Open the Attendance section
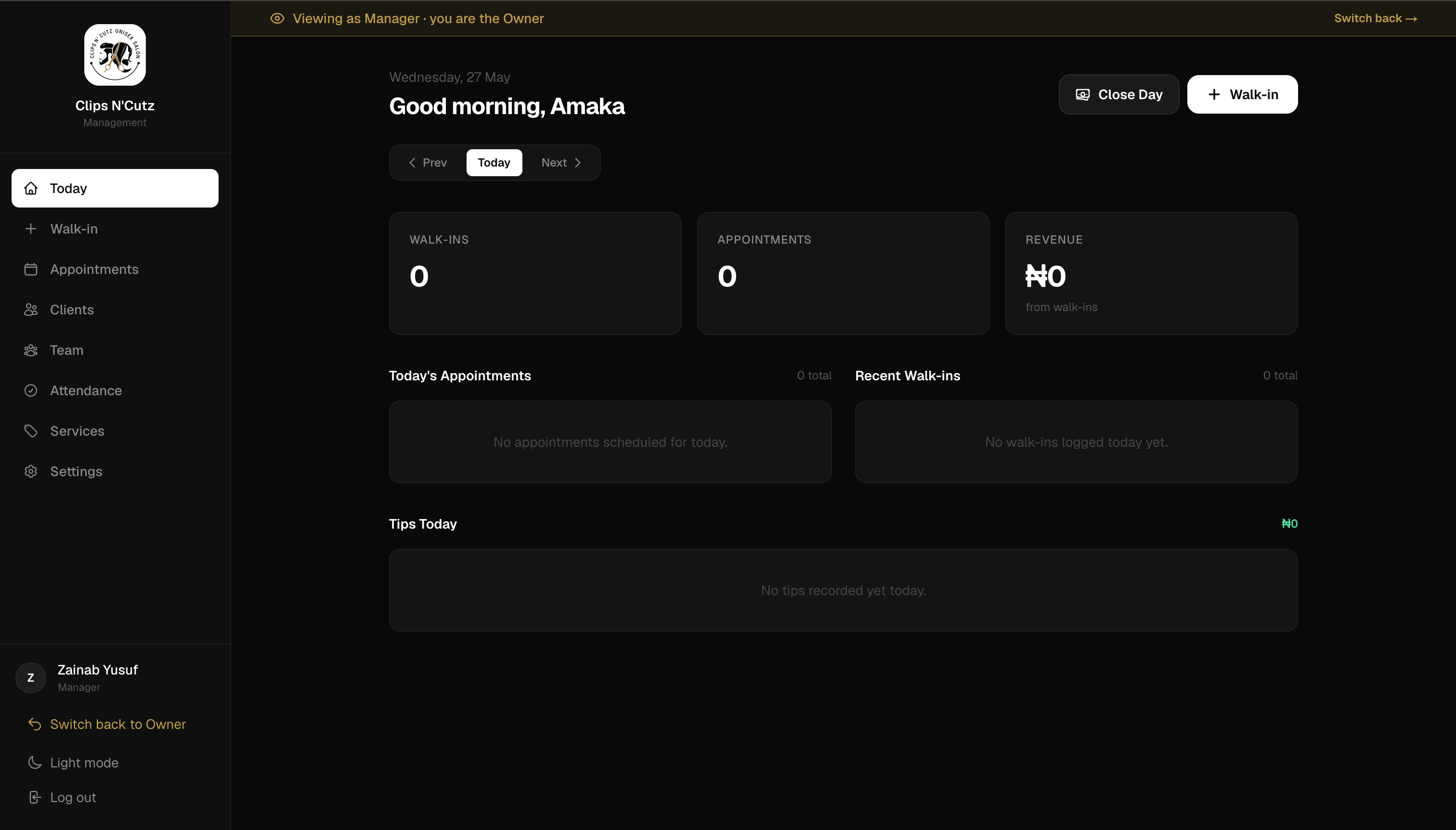Viewport: 1456px width, 830px height. tap(115, 390)
